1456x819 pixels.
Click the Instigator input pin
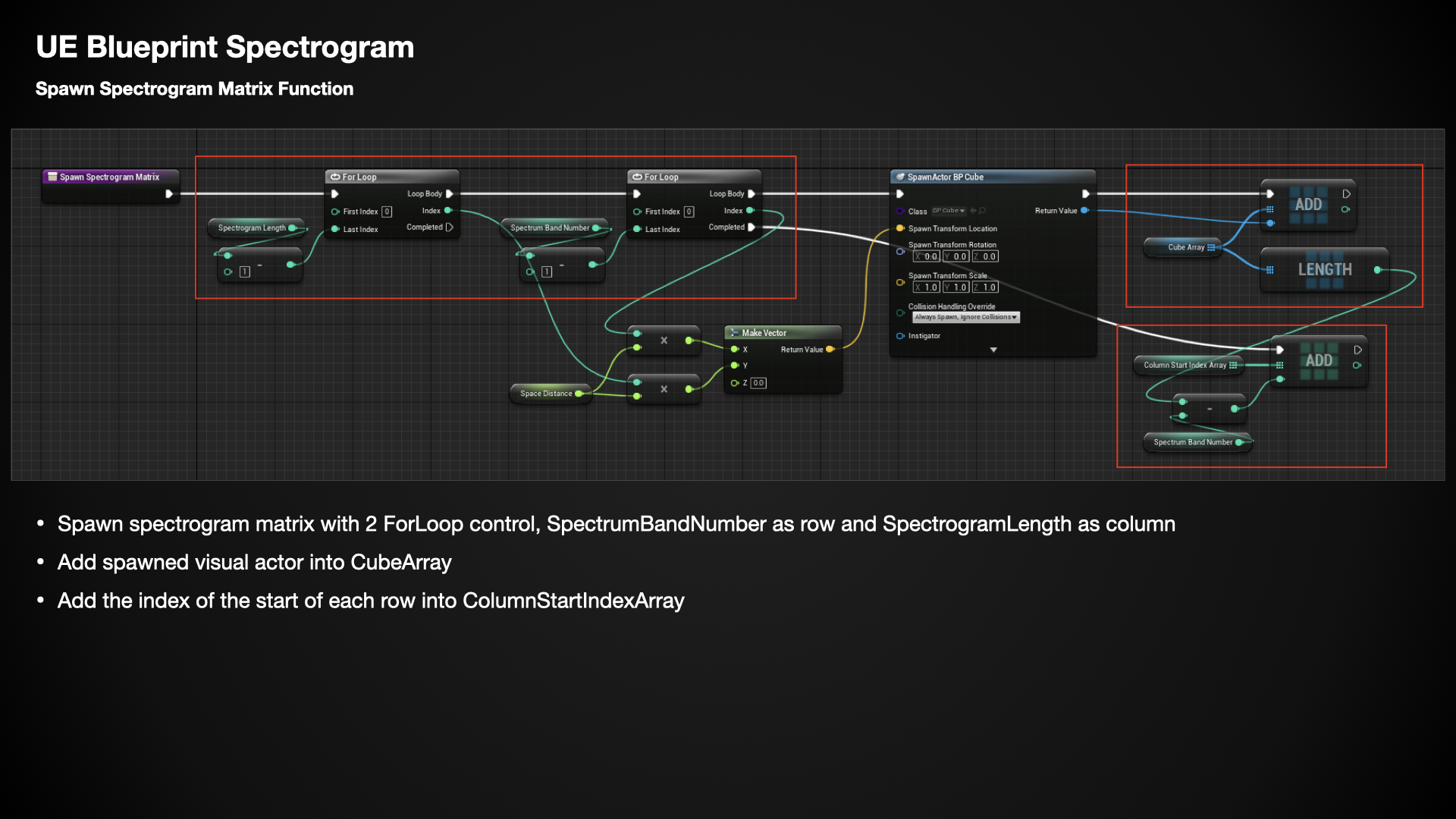[900, 336]
